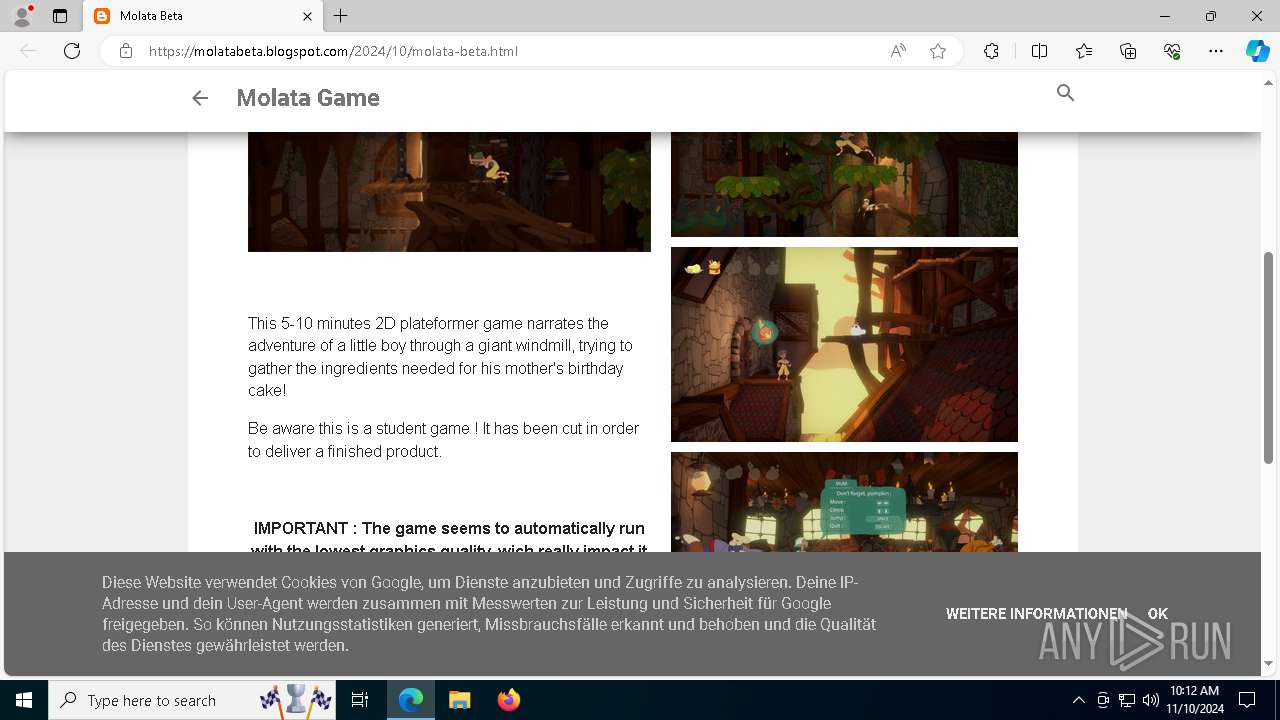This screenshot has height=720, width=1280.
Task: Open Task View on taskbar
Action: click(x=360, y=700)
